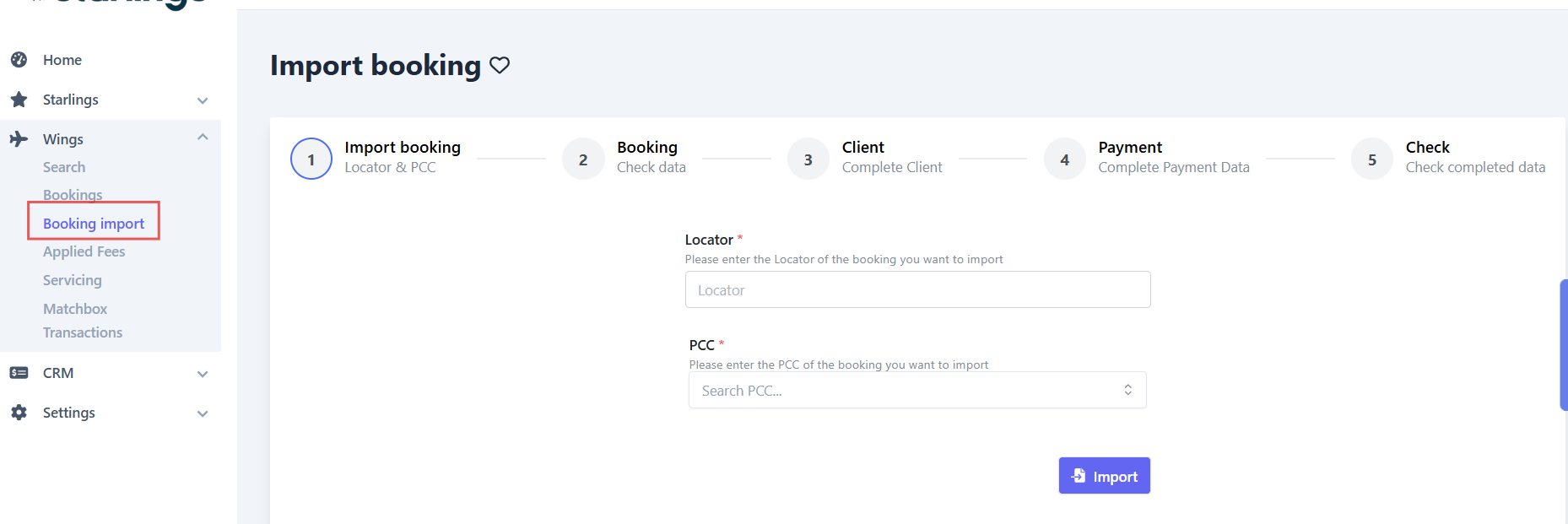Open the Search PCC dropdown

[917, 391]
